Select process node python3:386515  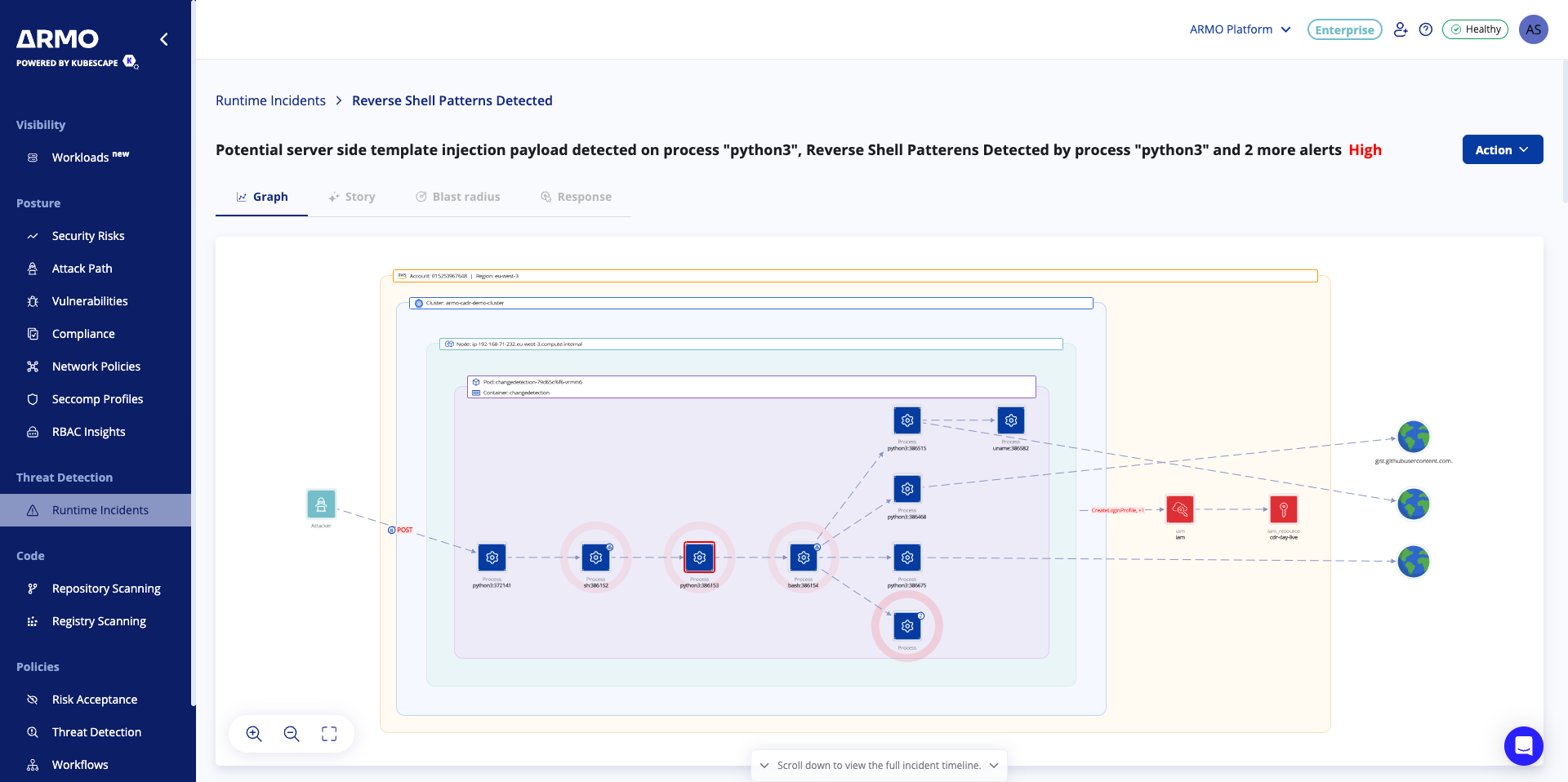tap(907, 420)
